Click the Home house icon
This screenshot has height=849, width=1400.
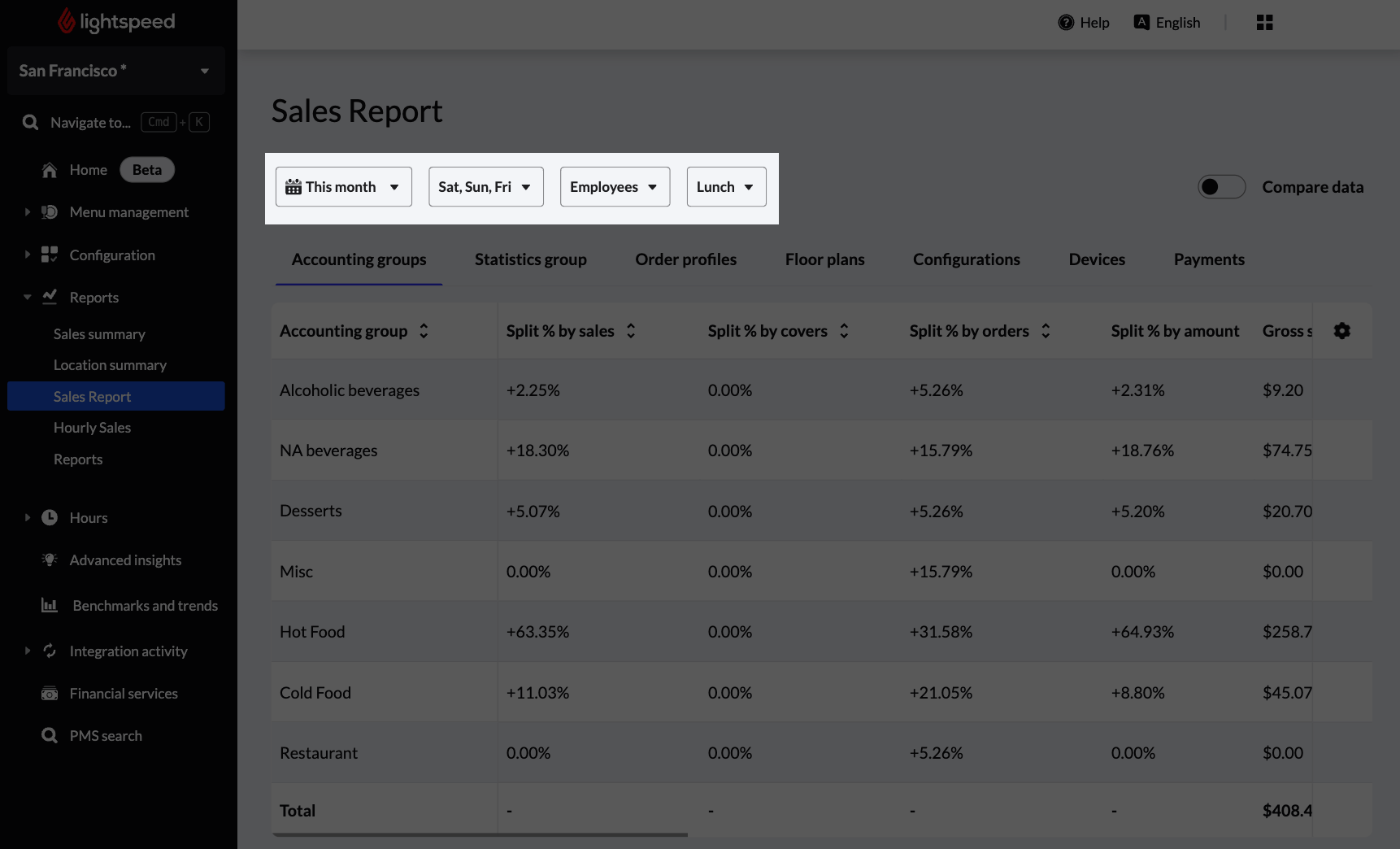50,170
